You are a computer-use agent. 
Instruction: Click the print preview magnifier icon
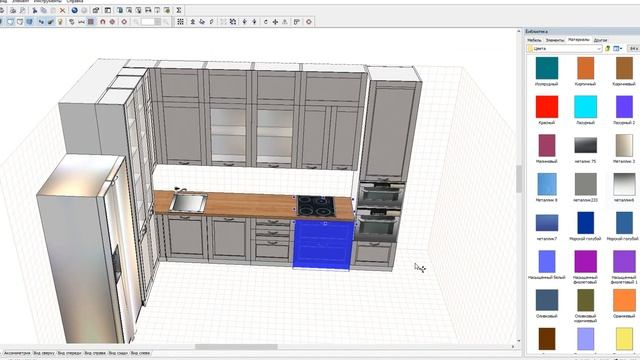22,10
